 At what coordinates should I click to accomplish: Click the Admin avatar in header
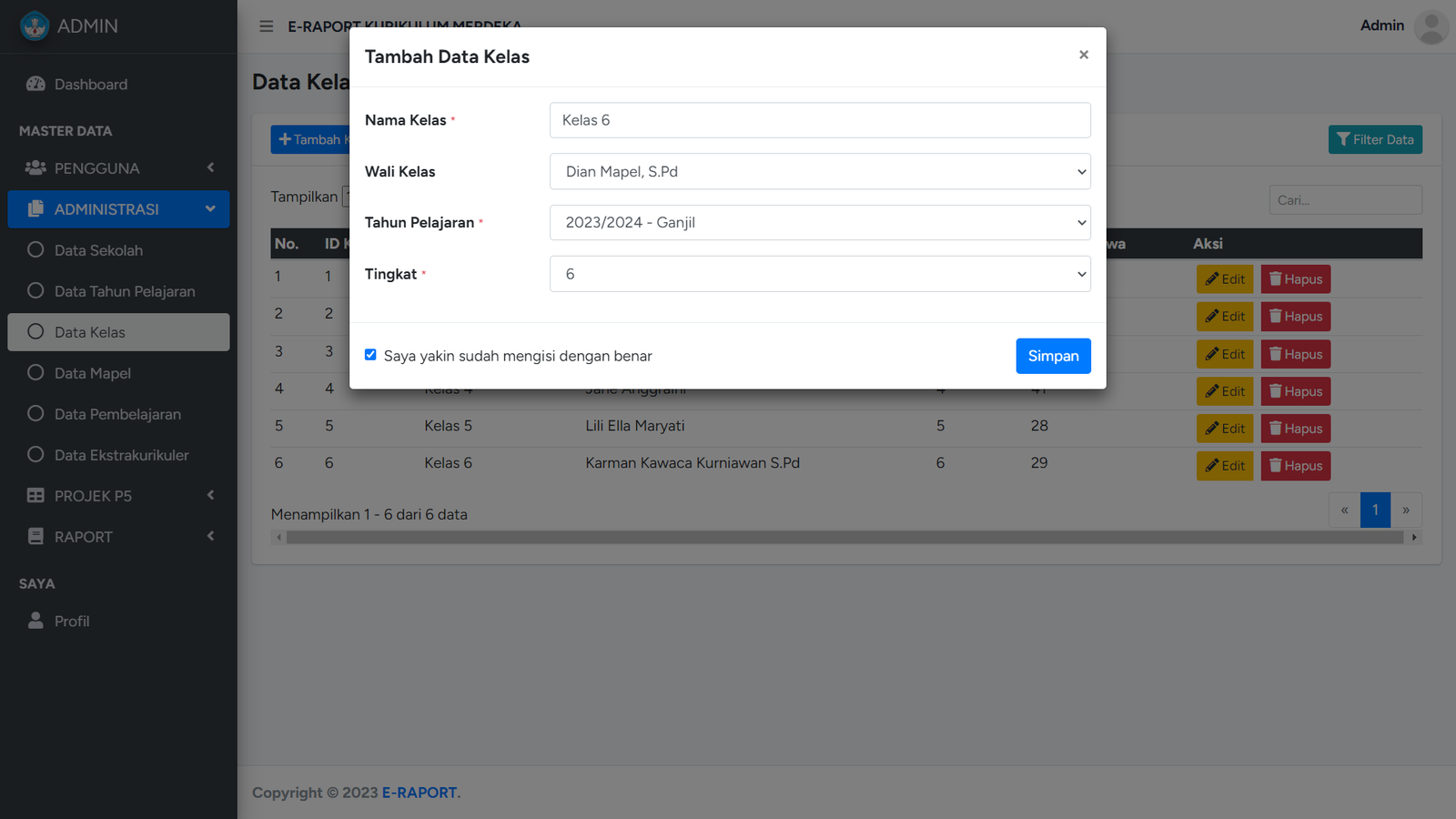point(1431,26)
